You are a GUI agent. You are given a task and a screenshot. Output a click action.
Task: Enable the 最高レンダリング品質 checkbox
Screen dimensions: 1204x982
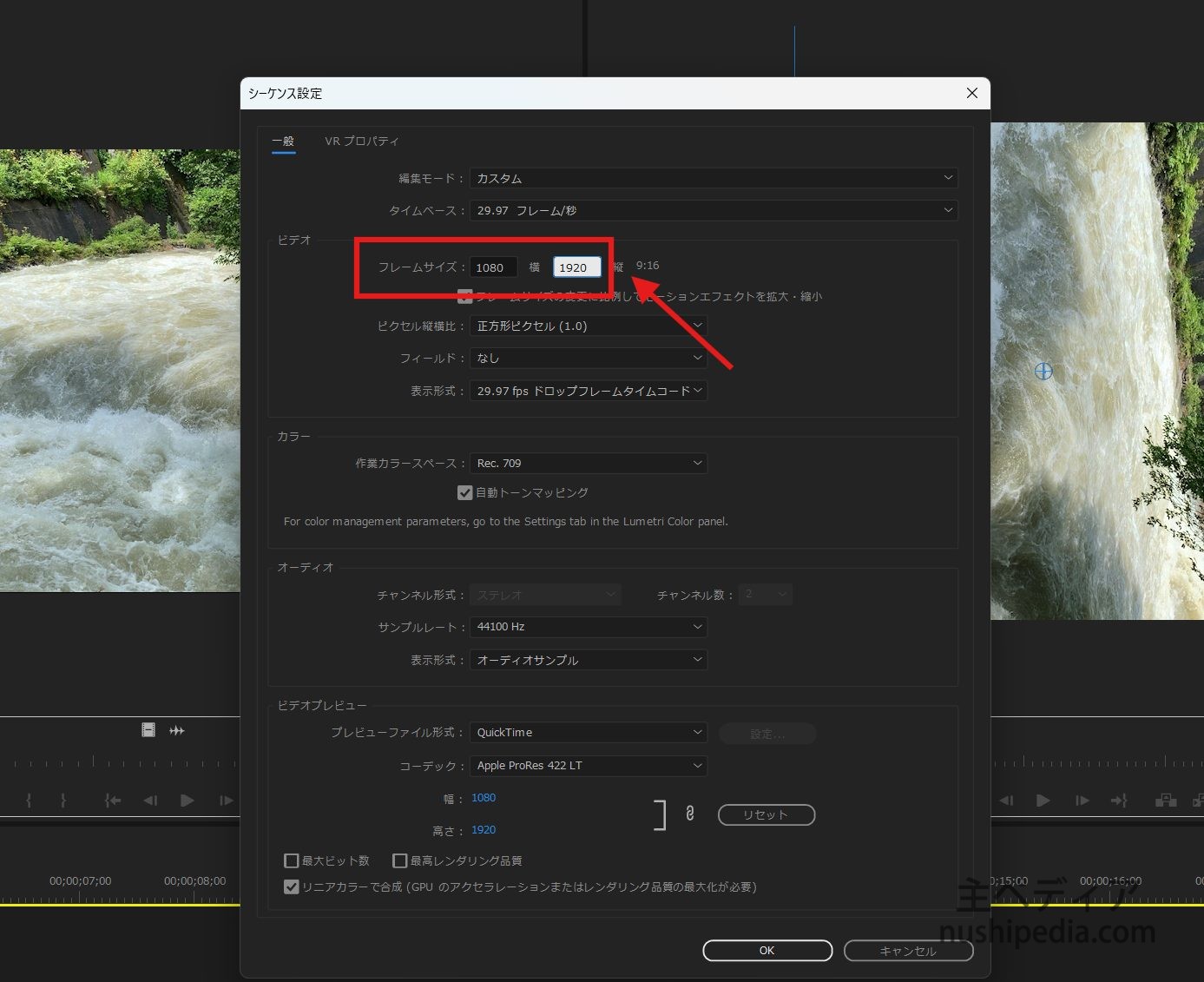(400, 860)
